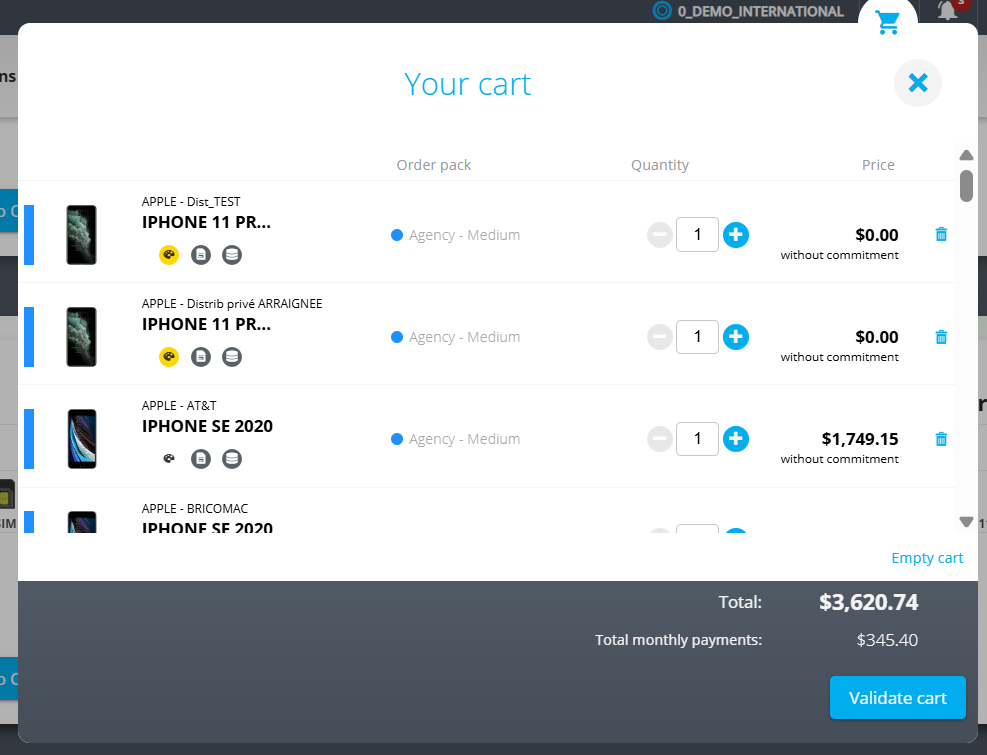Increase quantity of Distrib privé ARRAIGNEE item

coord(736,337)
